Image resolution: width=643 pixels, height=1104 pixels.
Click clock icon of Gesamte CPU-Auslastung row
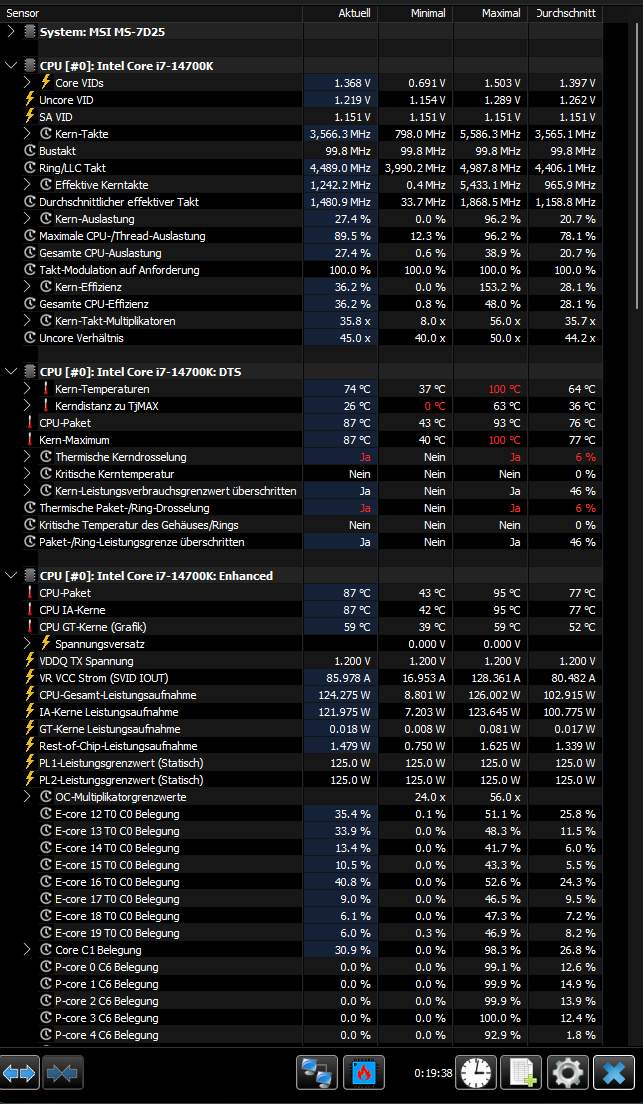coord(30,253)
